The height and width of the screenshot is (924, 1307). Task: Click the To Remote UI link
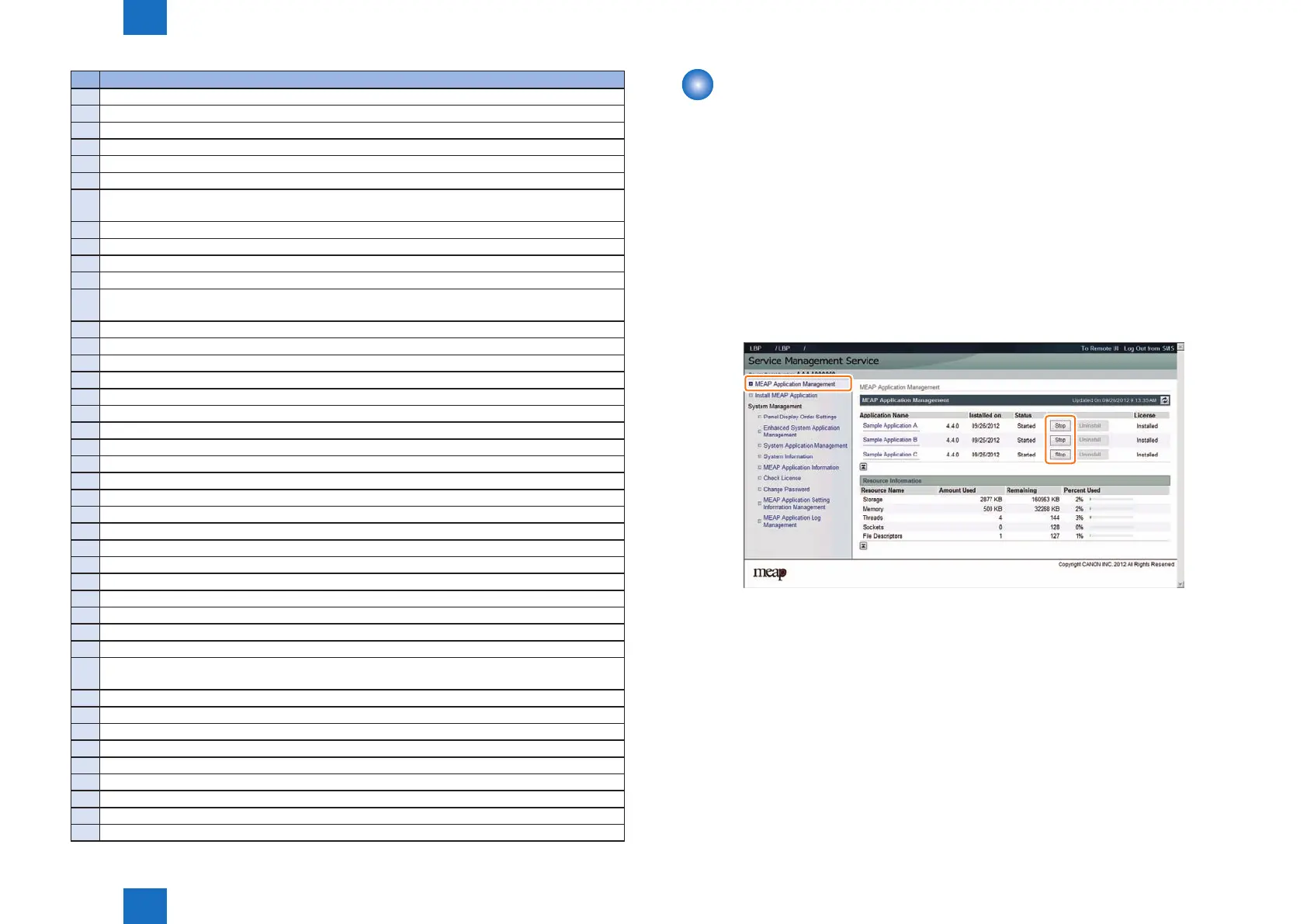1099,348
